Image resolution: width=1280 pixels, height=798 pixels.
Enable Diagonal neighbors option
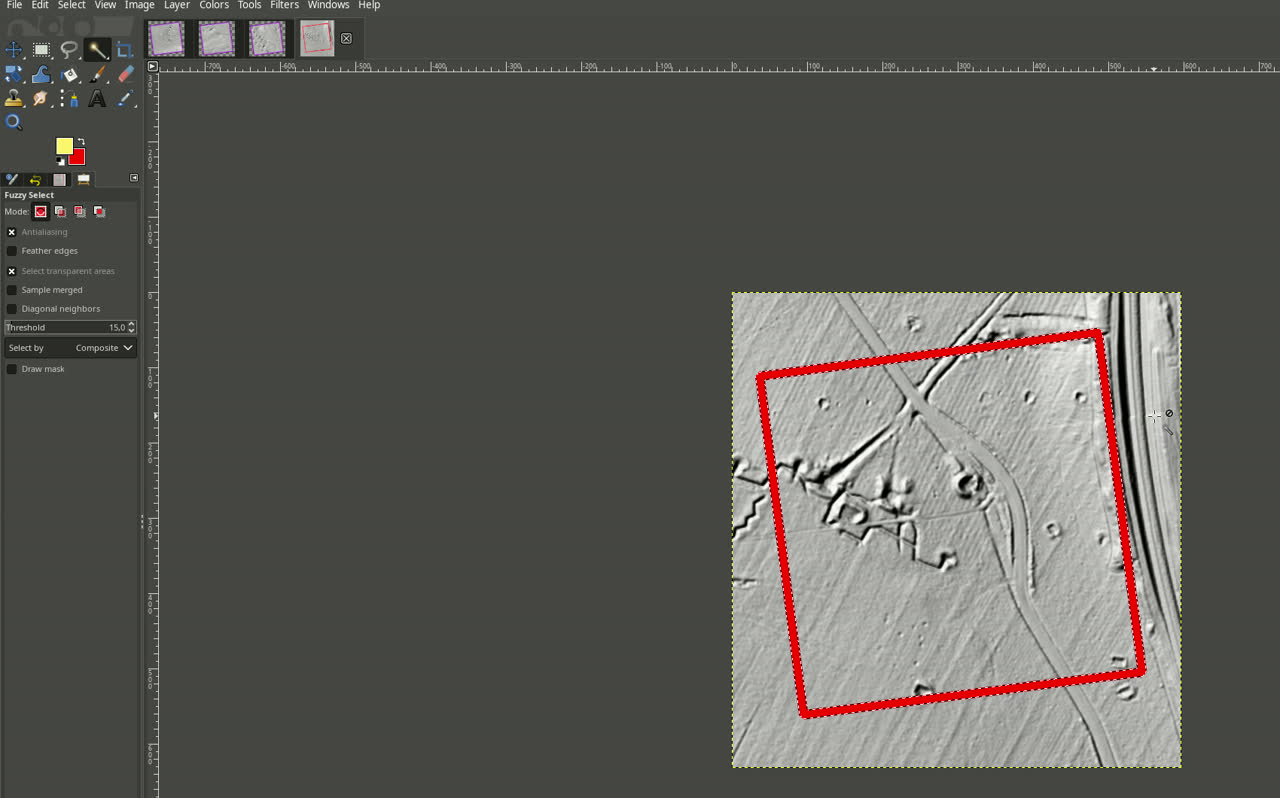click(x=12, y=309)
